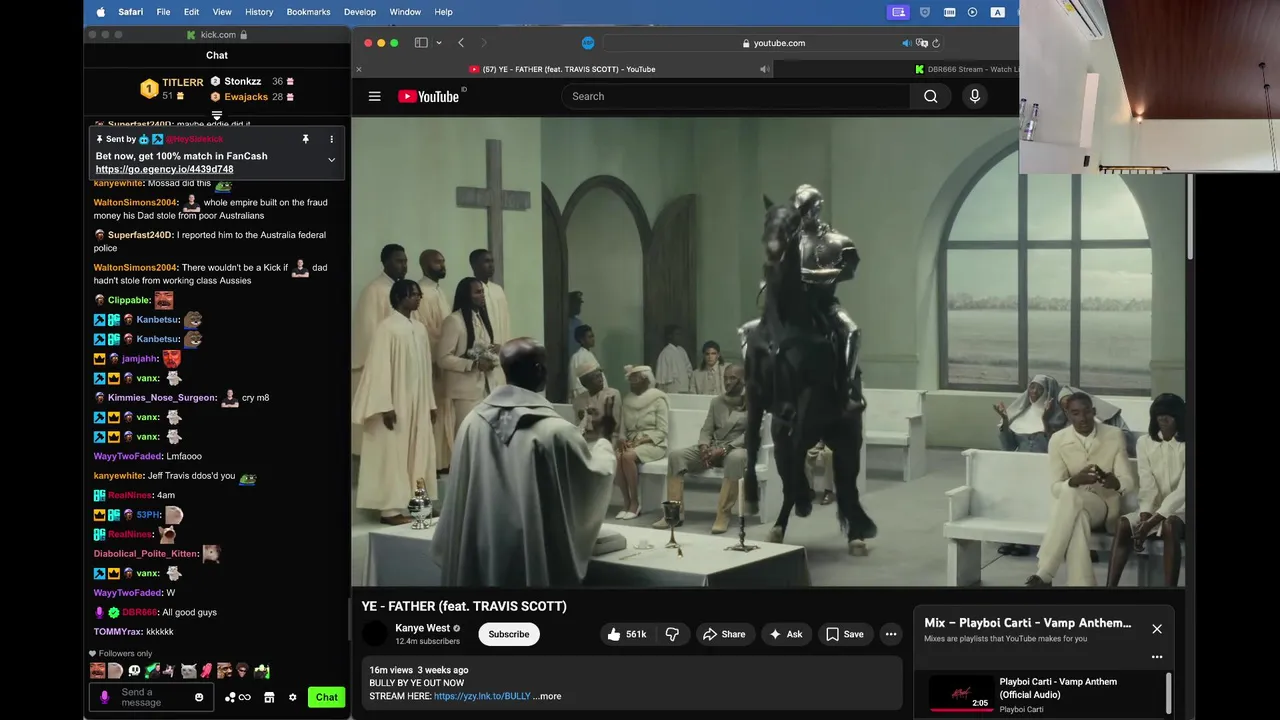Open the Safari app menu

point(130,12)
